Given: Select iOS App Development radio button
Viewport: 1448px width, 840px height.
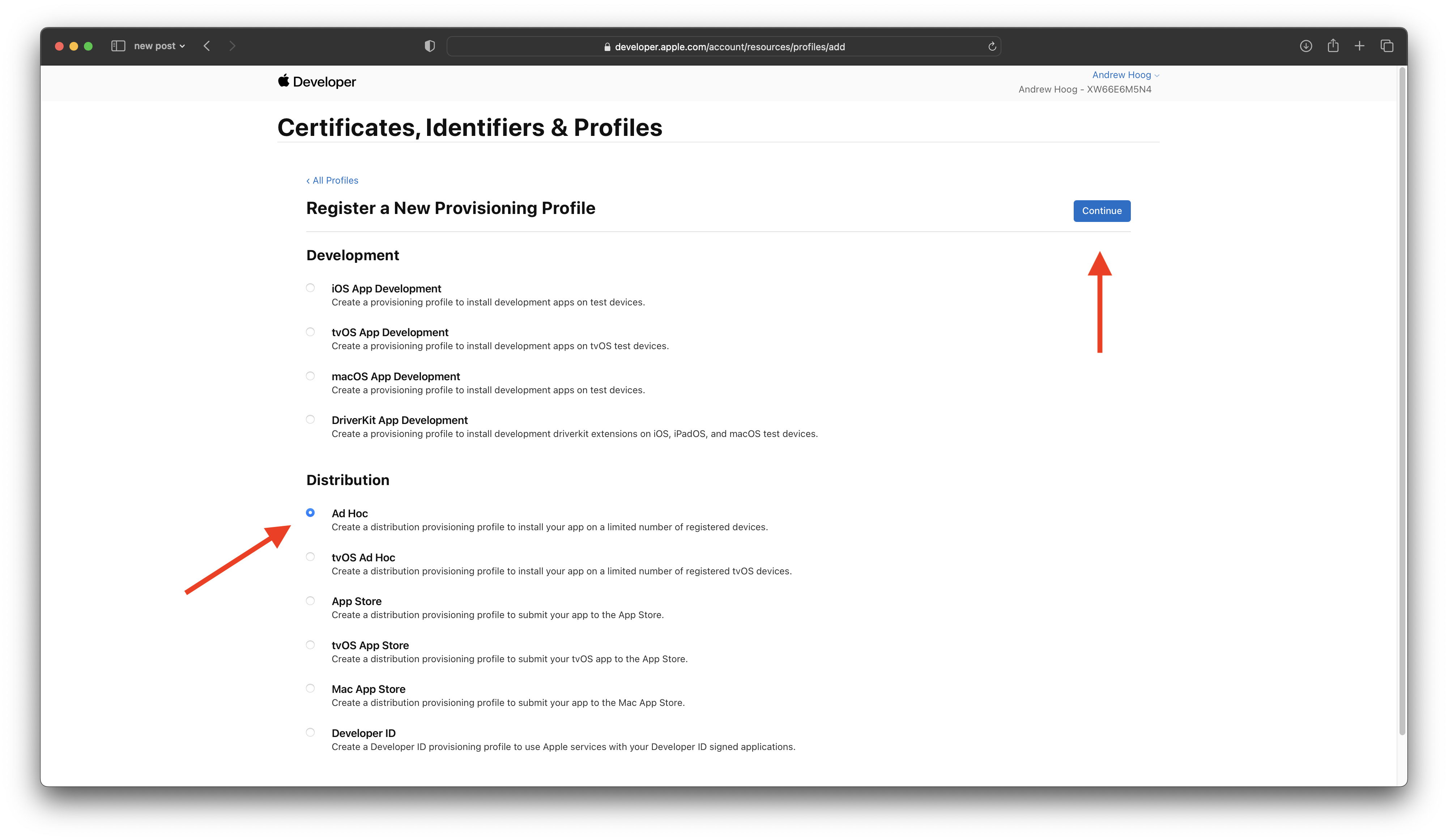Looking at the screenshot, I should coord(310,288).
